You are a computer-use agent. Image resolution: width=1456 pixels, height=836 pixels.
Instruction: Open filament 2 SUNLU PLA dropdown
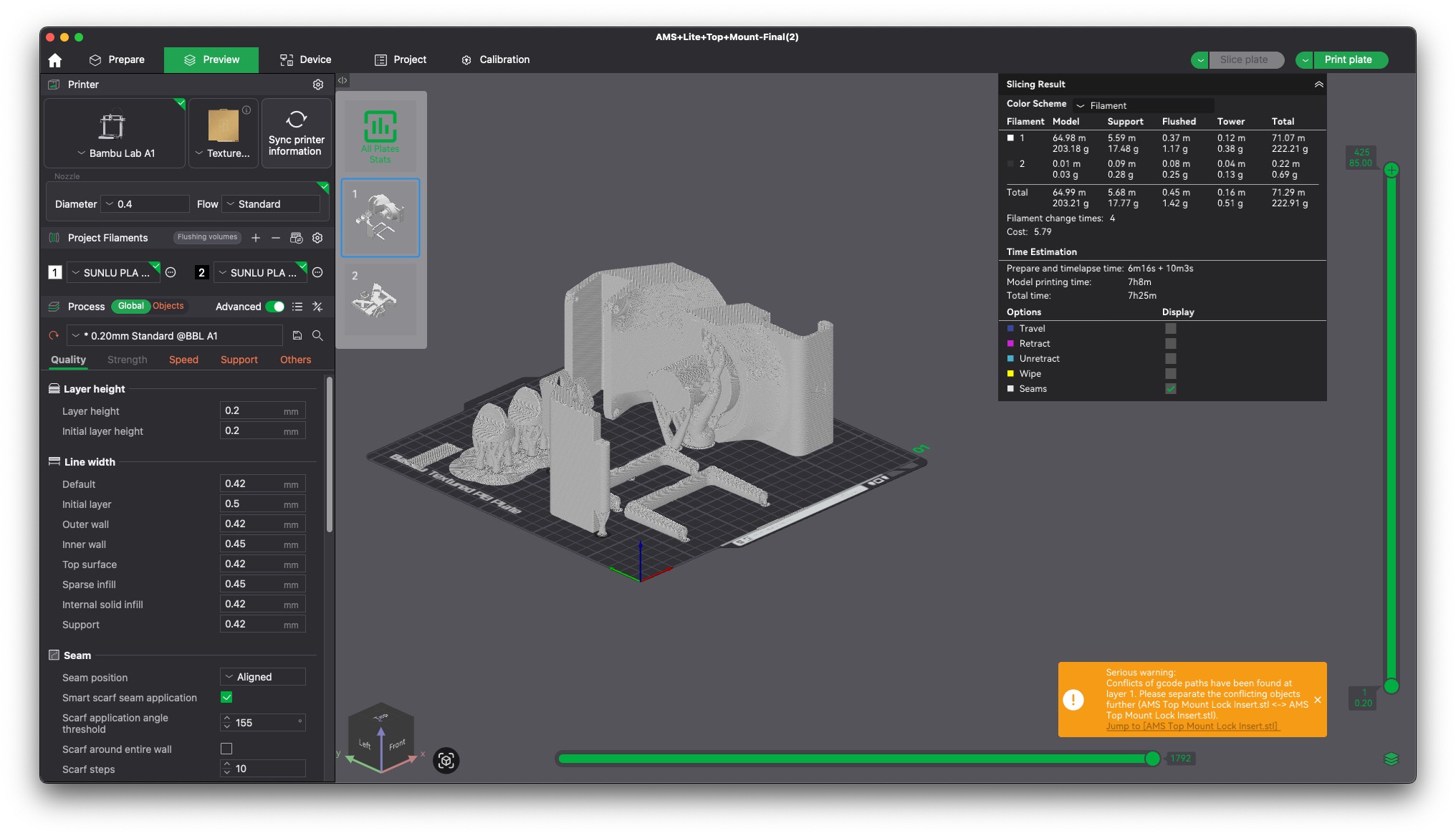point(260,272)
